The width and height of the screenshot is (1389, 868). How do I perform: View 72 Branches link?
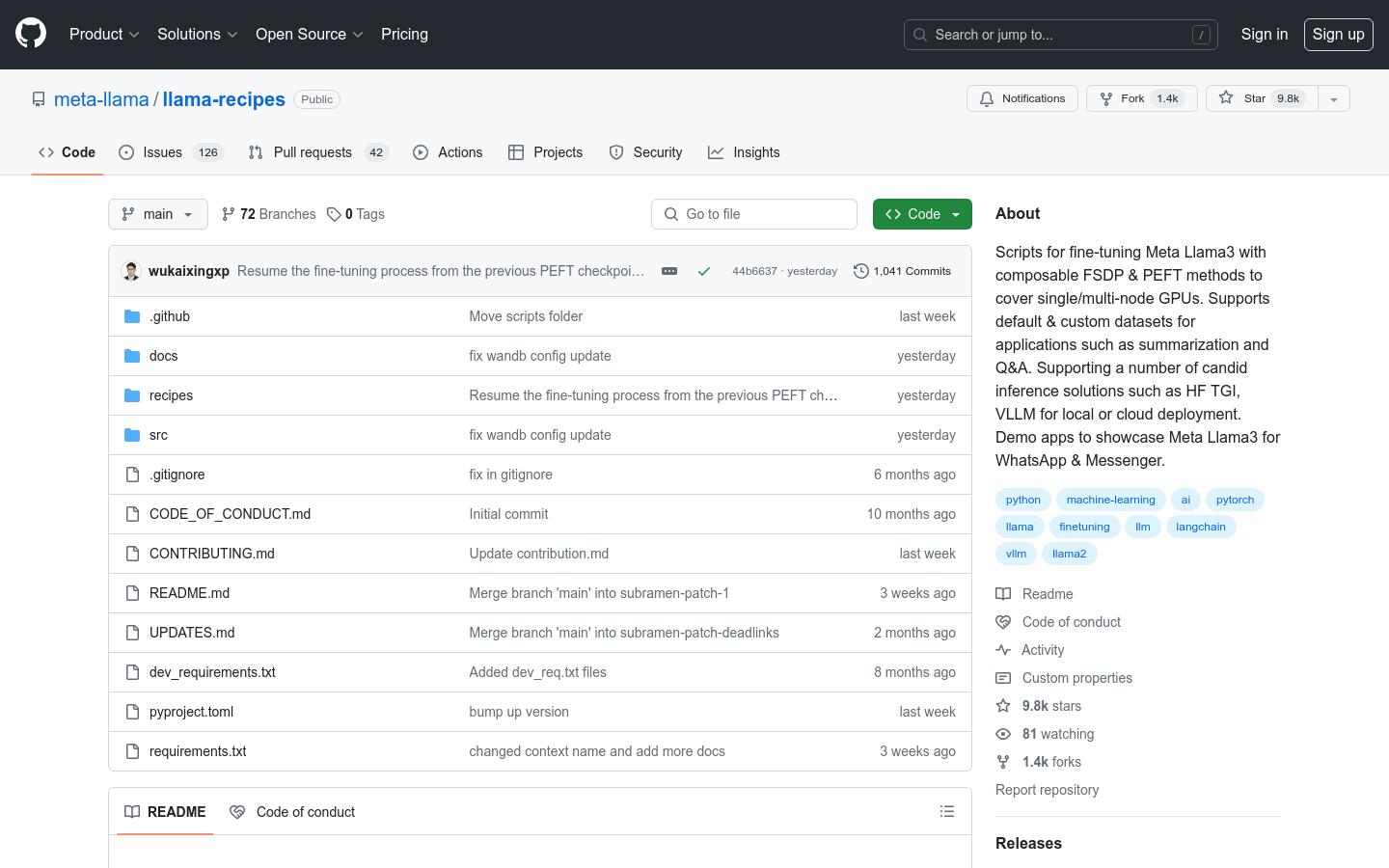tap(268, 214)
